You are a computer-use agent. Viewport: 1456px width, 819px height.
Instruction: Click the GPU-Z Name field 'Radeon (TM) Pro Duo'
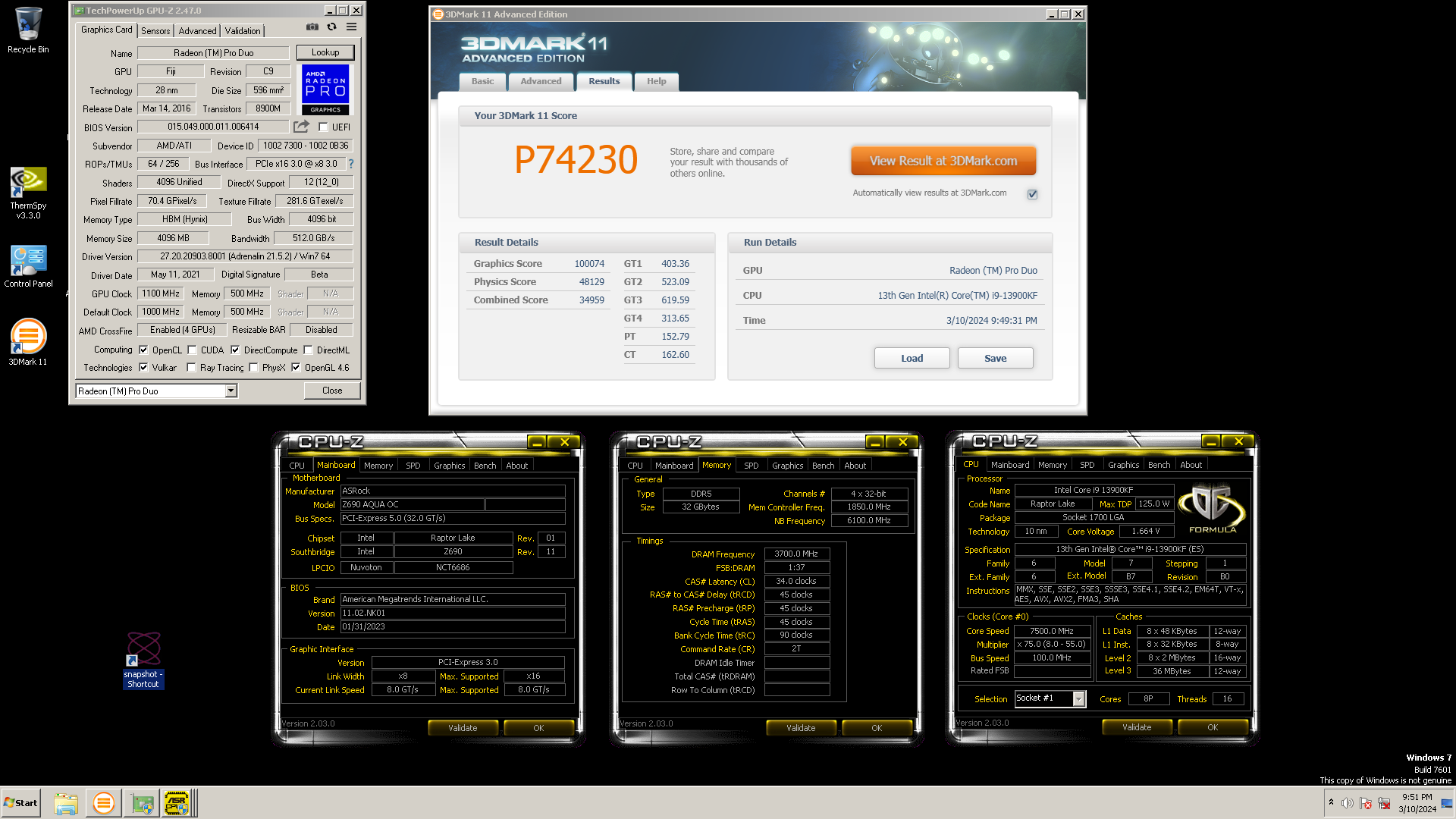point(213,53)
